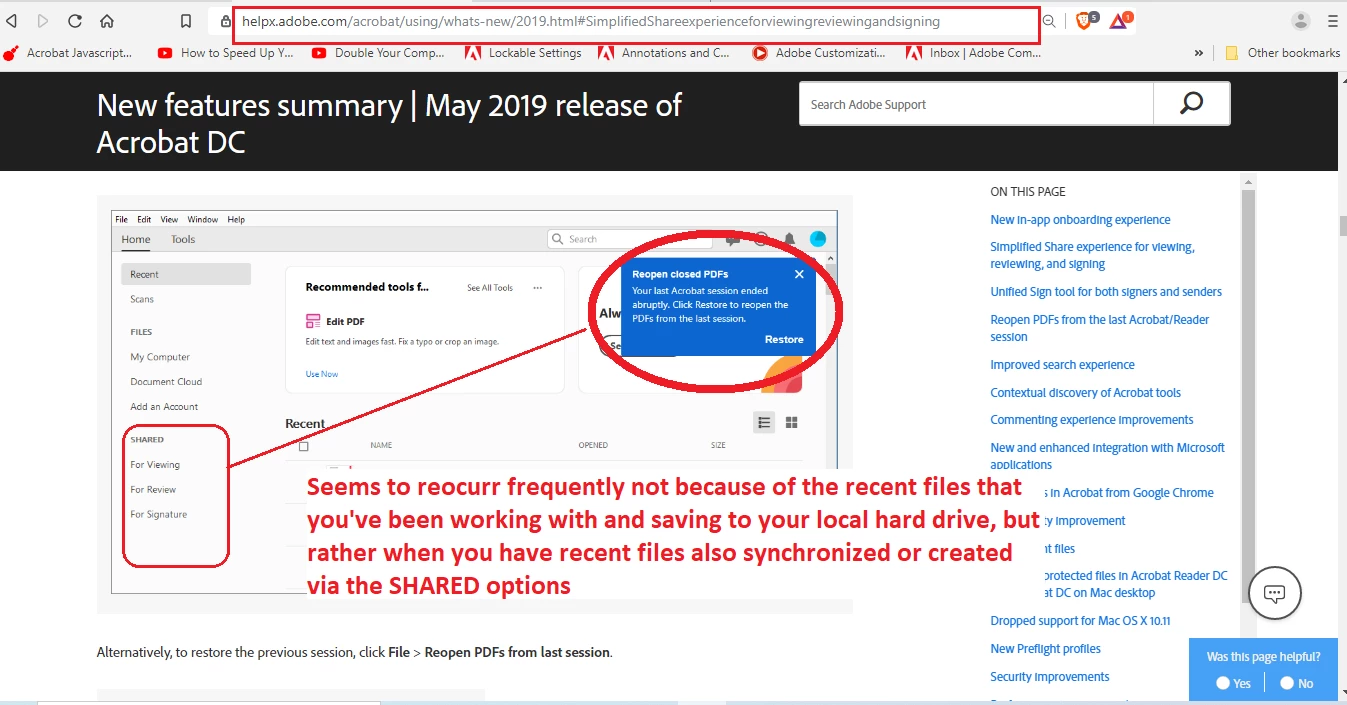Go back with the browser back arrow
Screen dimensions: 1347x705
click(x=12, y=21)
